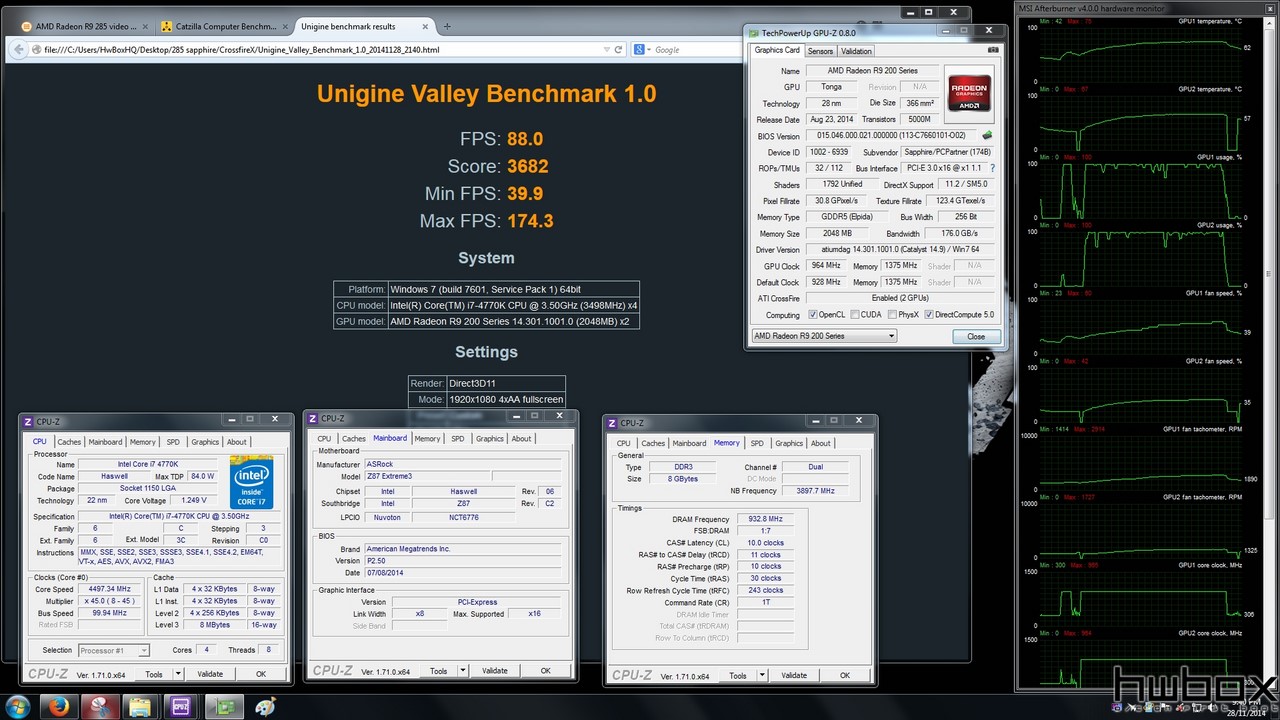
Task: Open the Paint palette taskbar icon
Action: tap(264, 706)
